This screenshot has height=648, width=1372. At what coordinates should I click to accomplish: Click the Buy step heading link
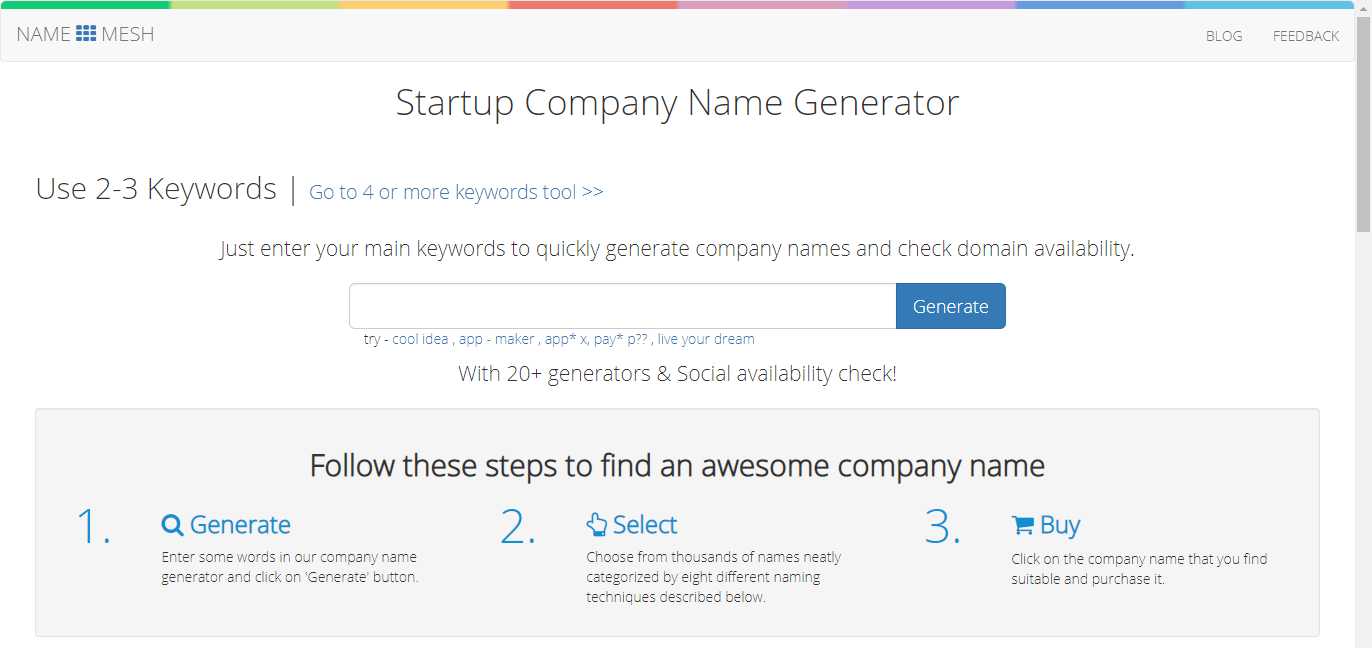pyautogui.click(x=1059, y=524)
